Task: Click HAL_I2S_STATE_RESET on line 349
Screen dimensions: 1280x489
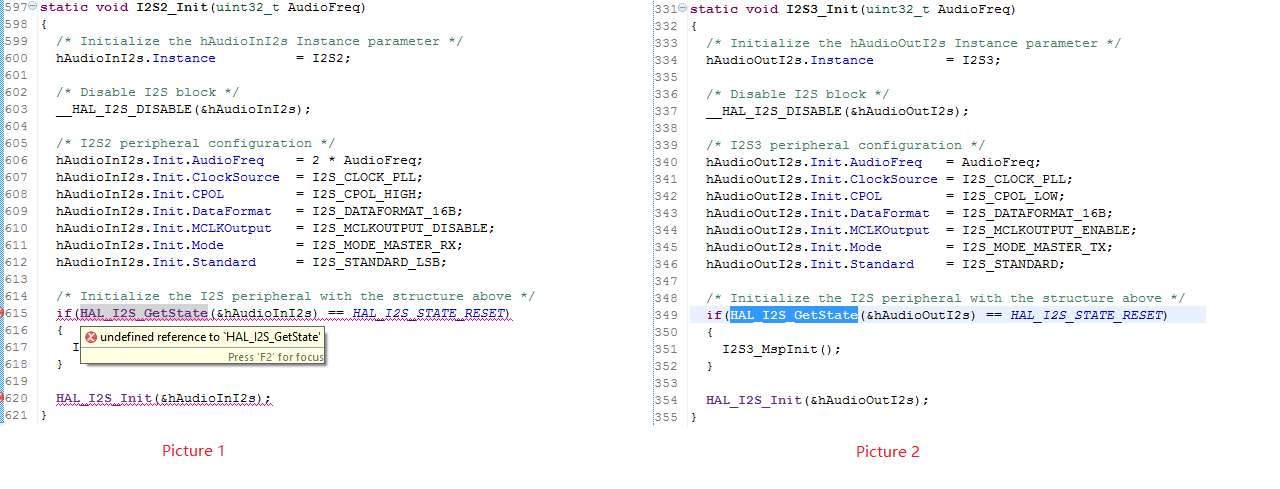Action: tap(1087, 316)
